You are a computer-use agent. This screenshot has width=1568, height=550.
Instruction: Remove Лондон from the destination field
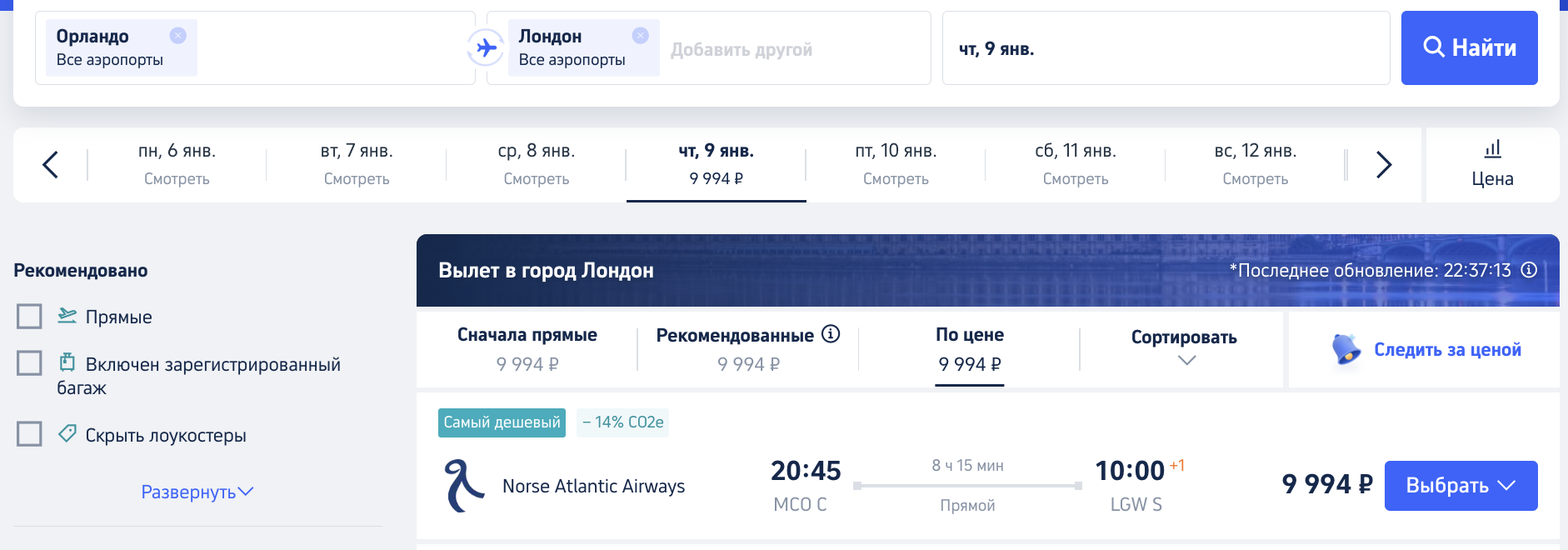coord(640,36)
